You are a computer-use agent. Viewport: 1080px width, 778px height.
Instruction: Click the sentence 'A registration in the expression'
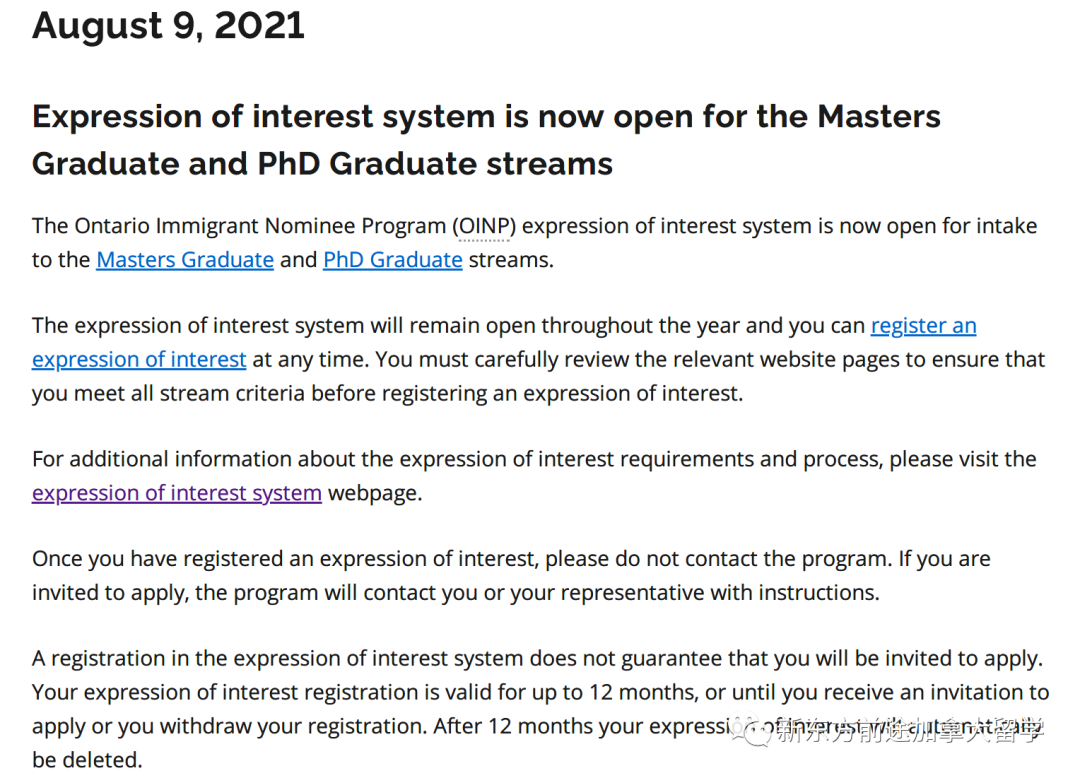tap(537, 658)
